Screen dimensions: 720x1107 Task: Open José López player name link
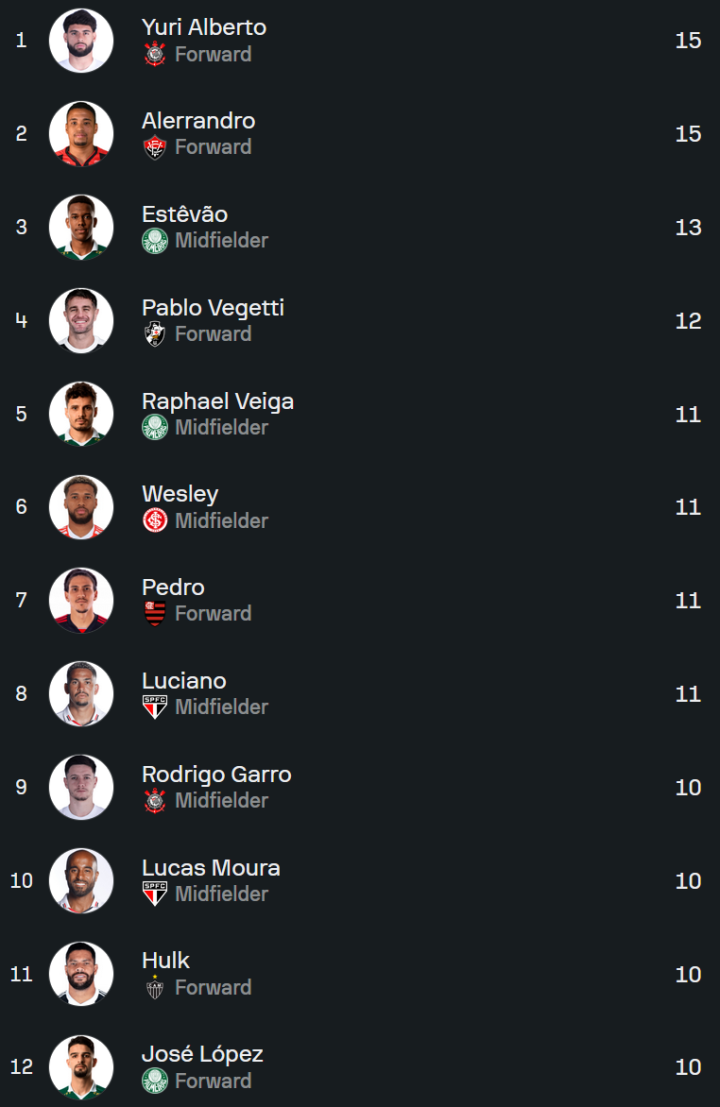pyautogui.click(x=202, y=1054)
